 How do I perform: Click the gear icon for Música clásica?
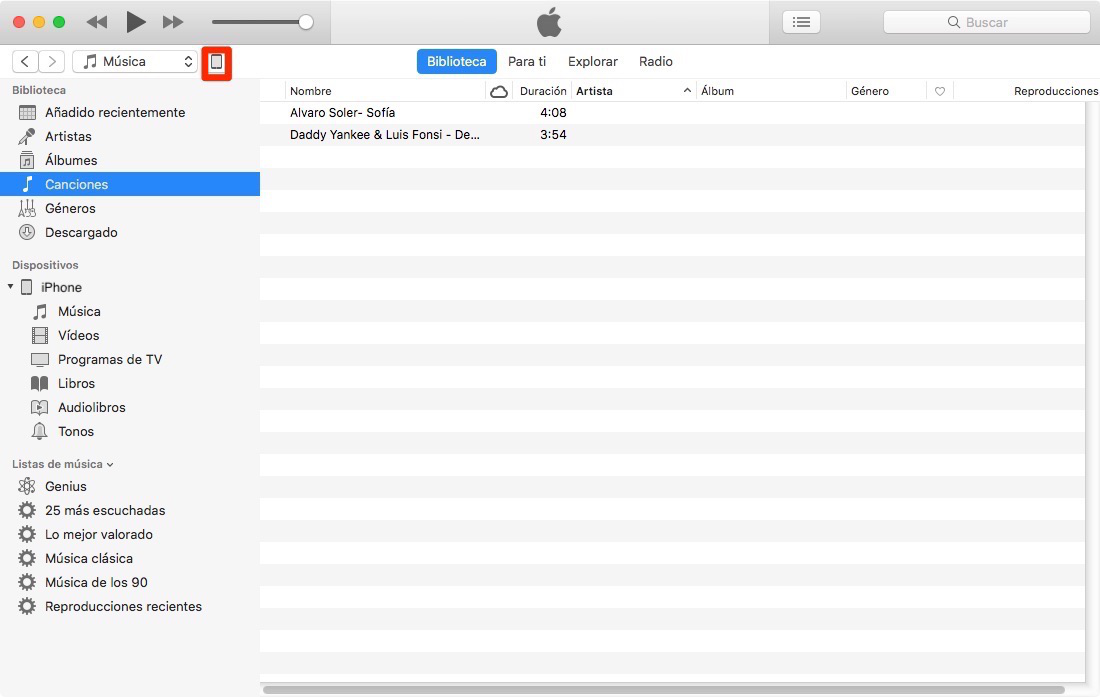pyautogui.click(x=27, y=558)
